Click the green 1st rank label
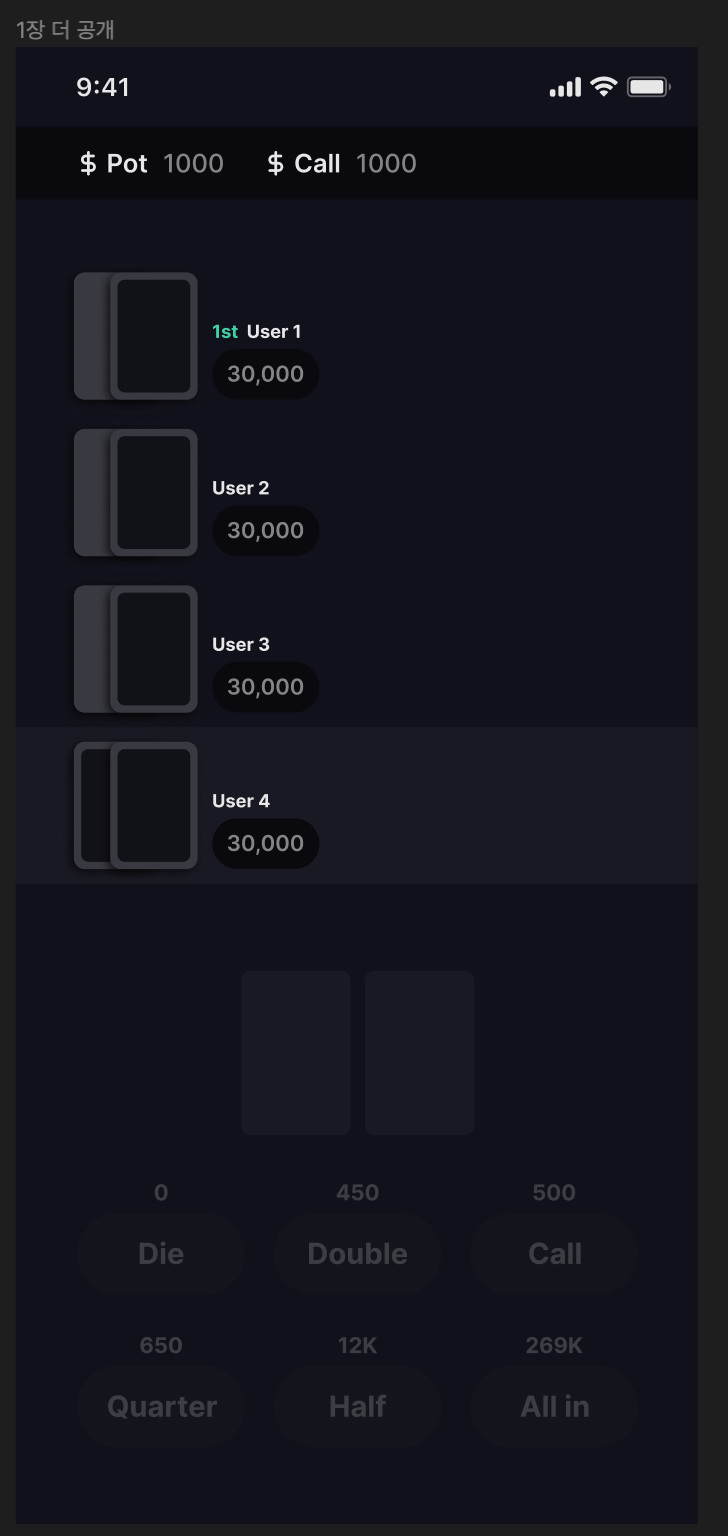 click(x=225, y=332)
